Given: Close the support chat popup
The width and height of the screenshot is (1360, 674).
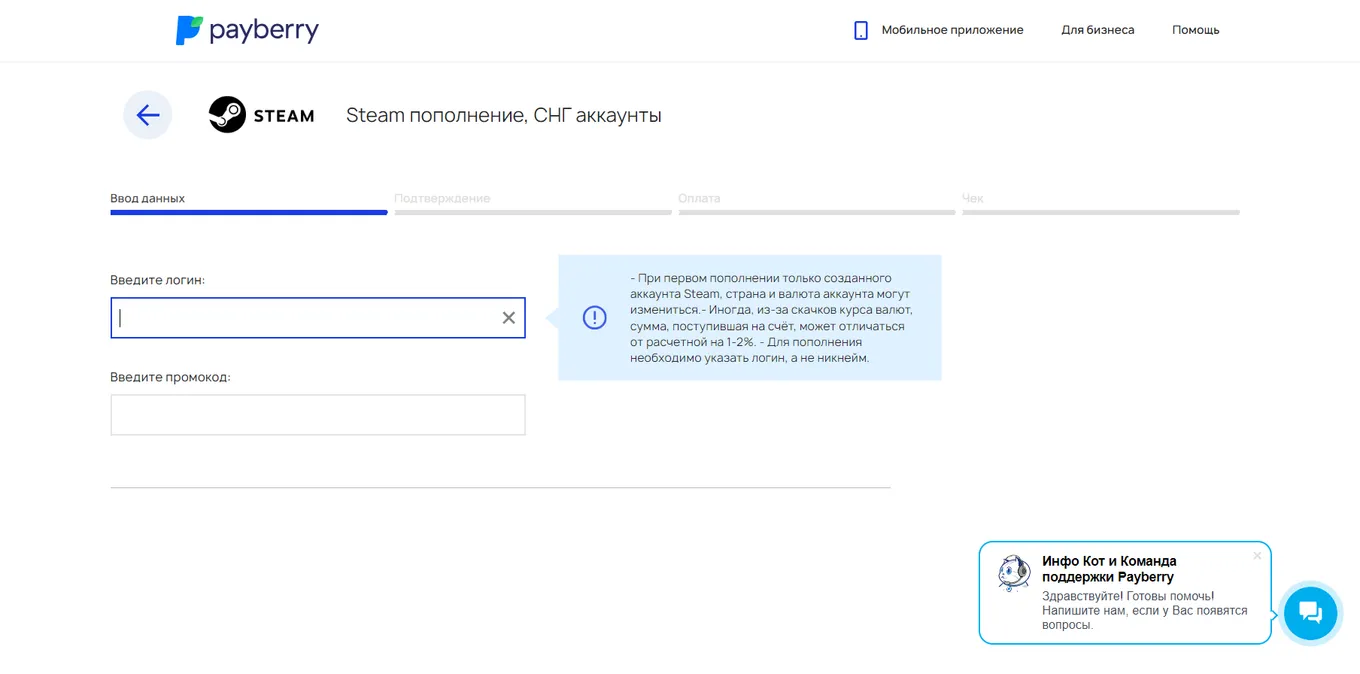Looking at the screenshot, I should pos(1258,555).
